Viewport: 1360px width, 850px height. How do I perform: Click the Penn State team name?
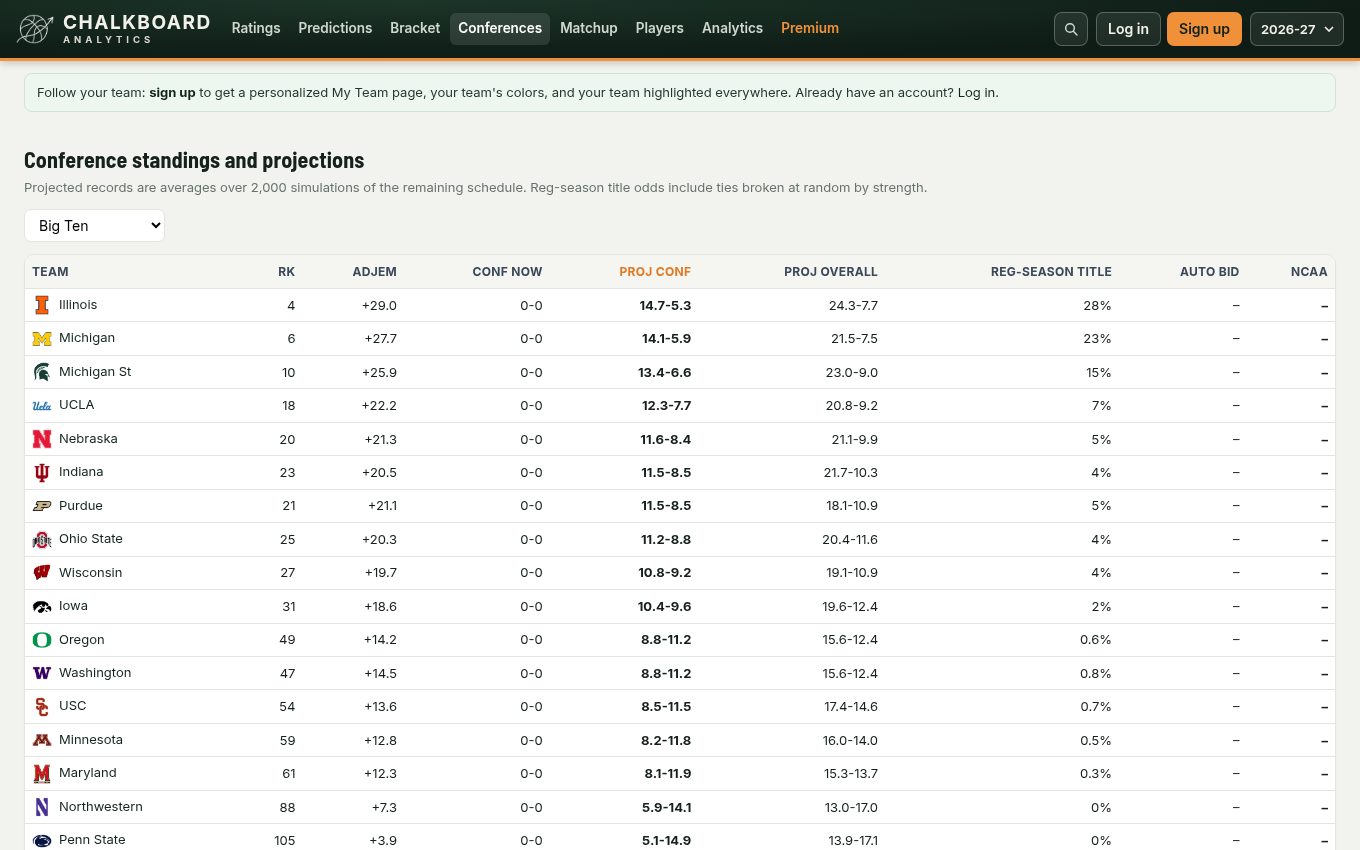[x=92, y=840]
